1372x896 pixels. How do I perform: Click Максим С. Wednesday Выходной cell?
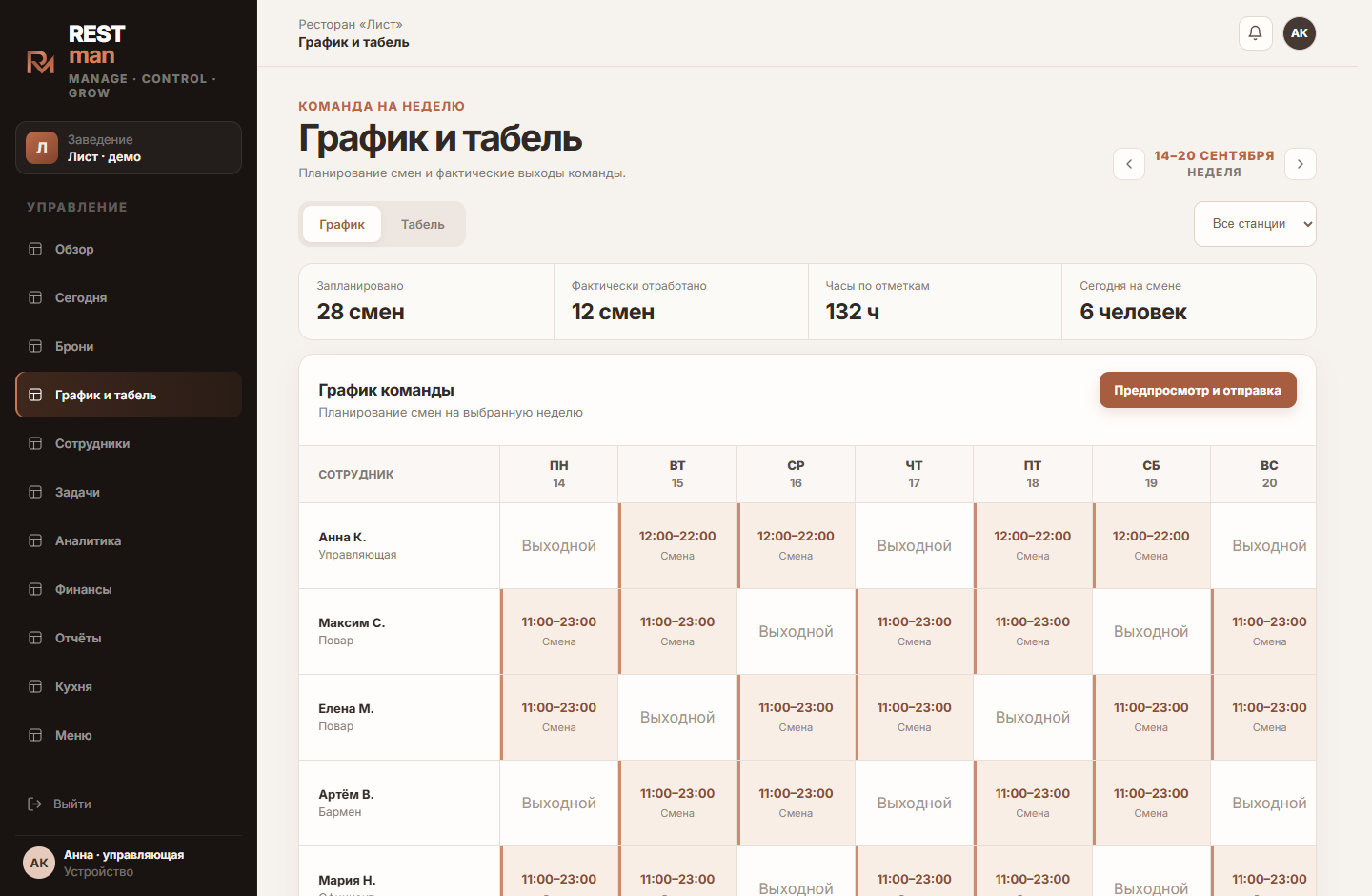pyautogui.click(x=797, y=631)
